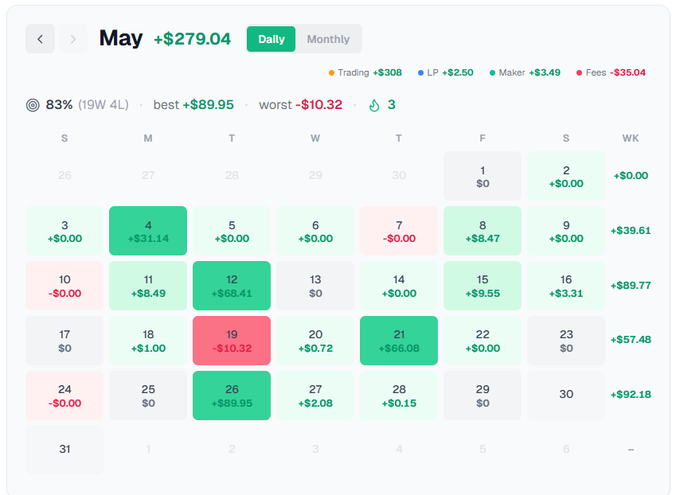Viewport: 680px width, 495px height.
Task: Select the May 17 day cell
Action: click(65, 341)
